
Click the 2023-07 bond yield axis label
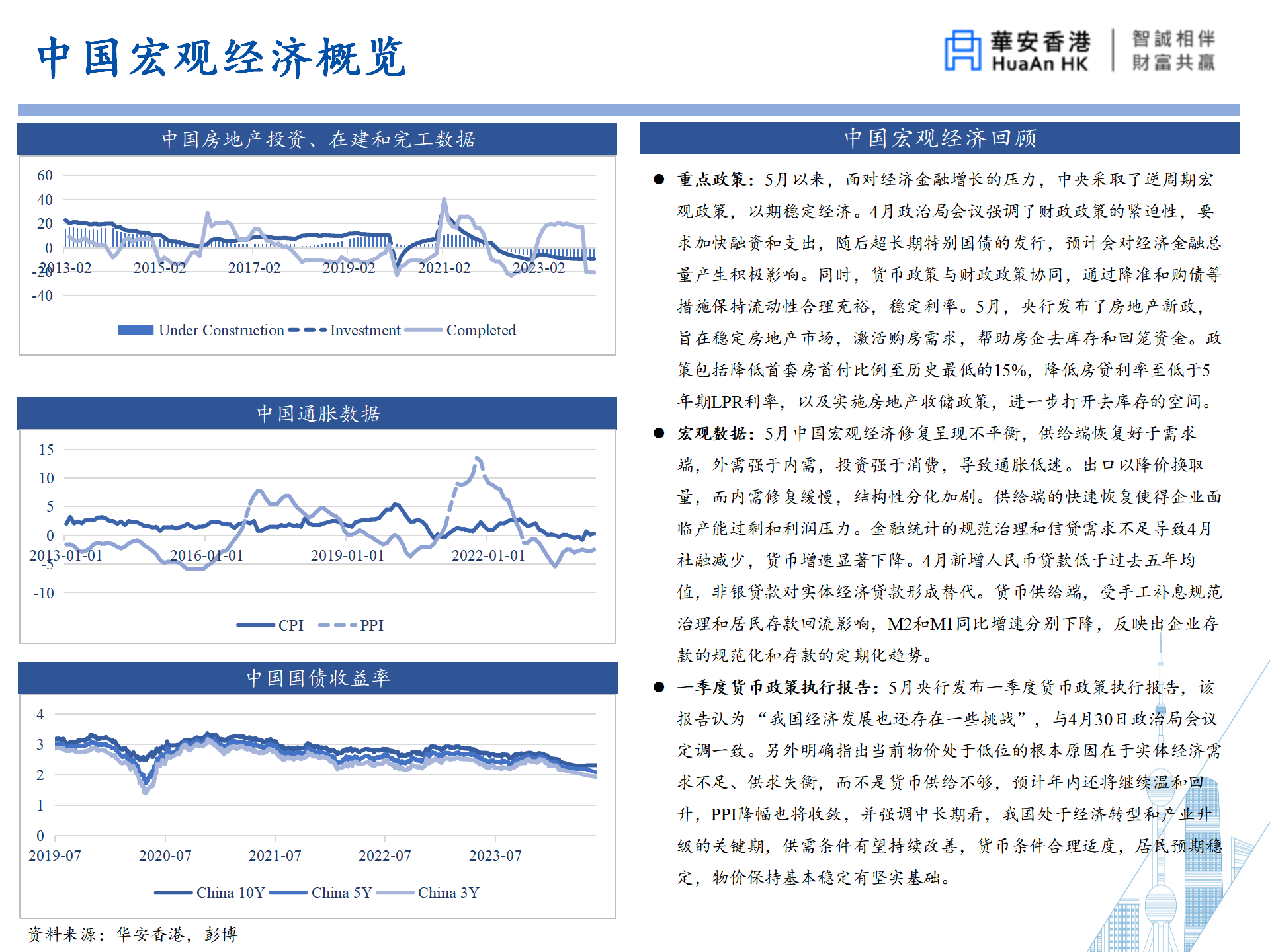click(x=495, y=855)
